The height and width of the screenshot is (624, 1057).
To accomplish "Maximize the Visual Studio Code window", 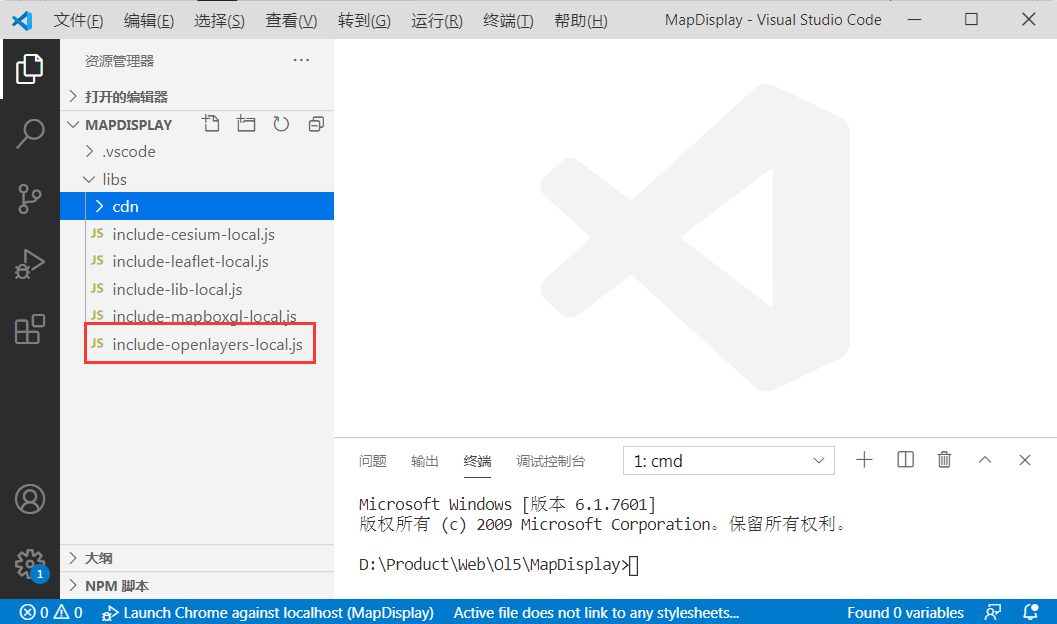I will click(971, 20).
